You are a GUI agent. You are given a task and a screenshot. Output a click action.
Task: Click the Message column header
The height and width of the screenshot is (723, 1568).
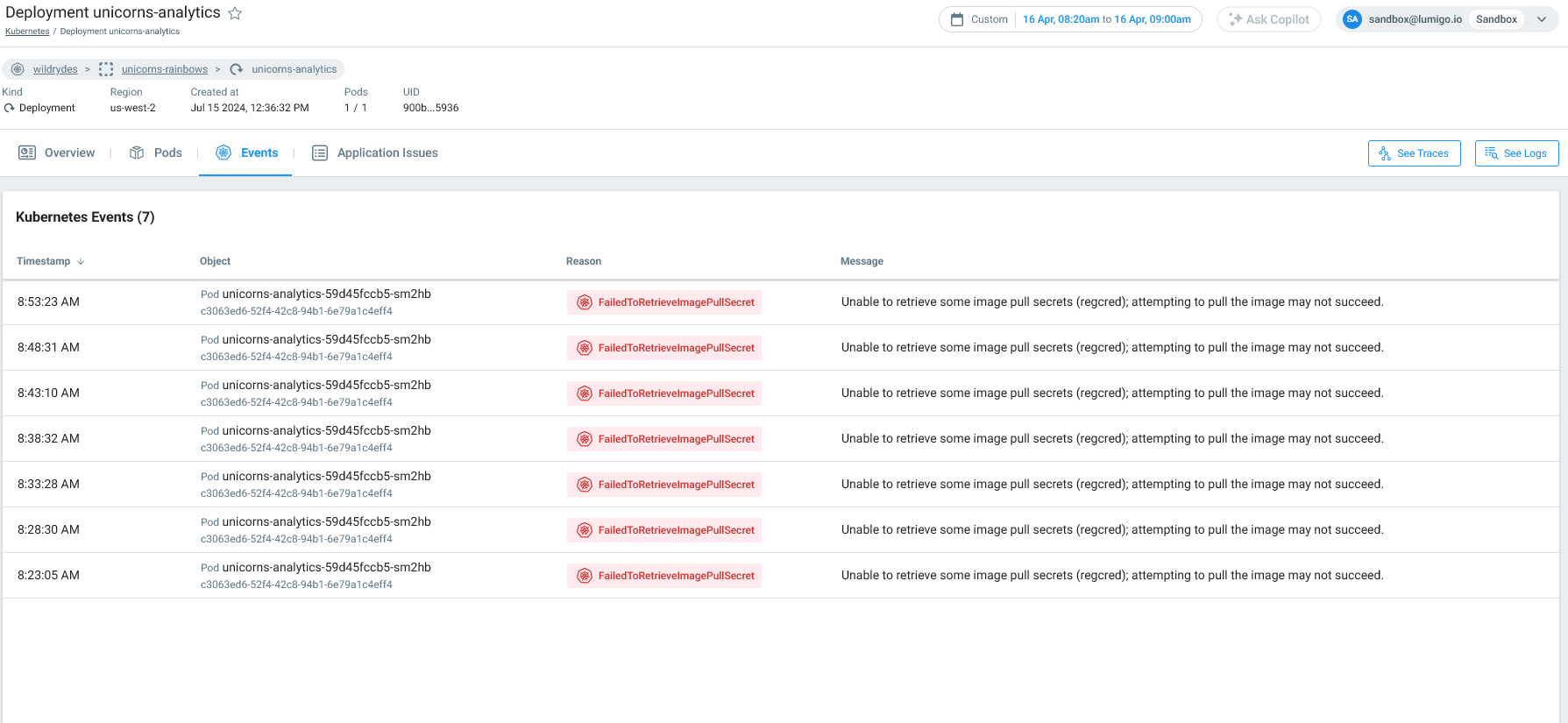tap(862, 261)
